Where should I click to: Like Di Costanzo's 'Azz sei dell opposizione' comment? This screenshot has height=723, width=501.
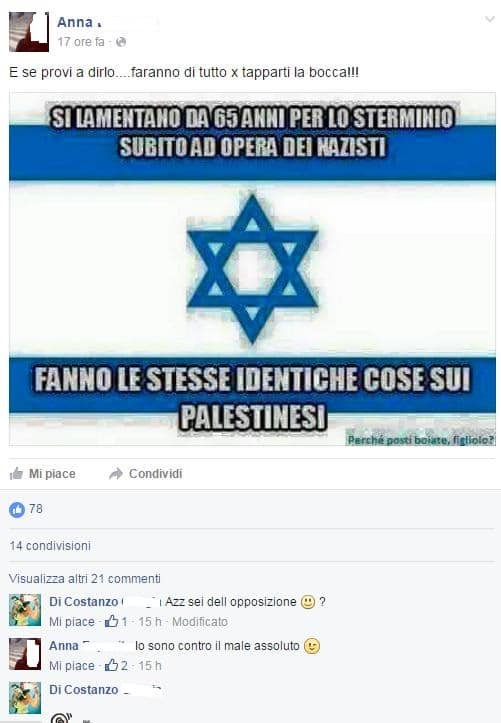point(72,622)
